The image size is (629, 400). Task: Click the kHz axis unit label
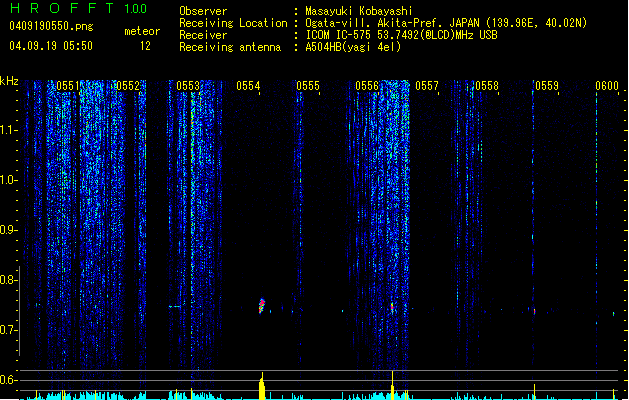tap(9, 81)
